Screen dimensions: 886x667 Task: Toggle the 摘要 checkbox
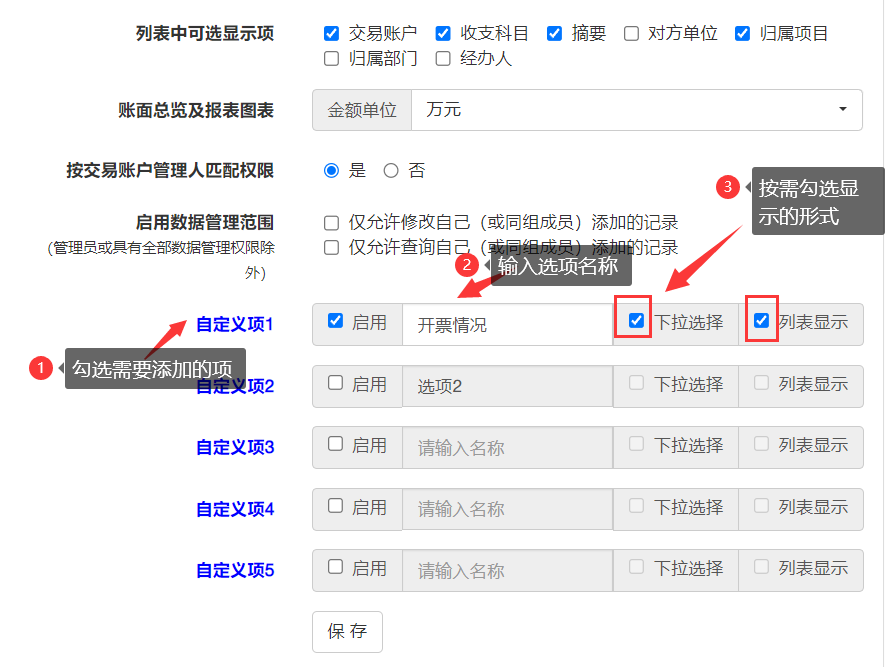[555, 34]
